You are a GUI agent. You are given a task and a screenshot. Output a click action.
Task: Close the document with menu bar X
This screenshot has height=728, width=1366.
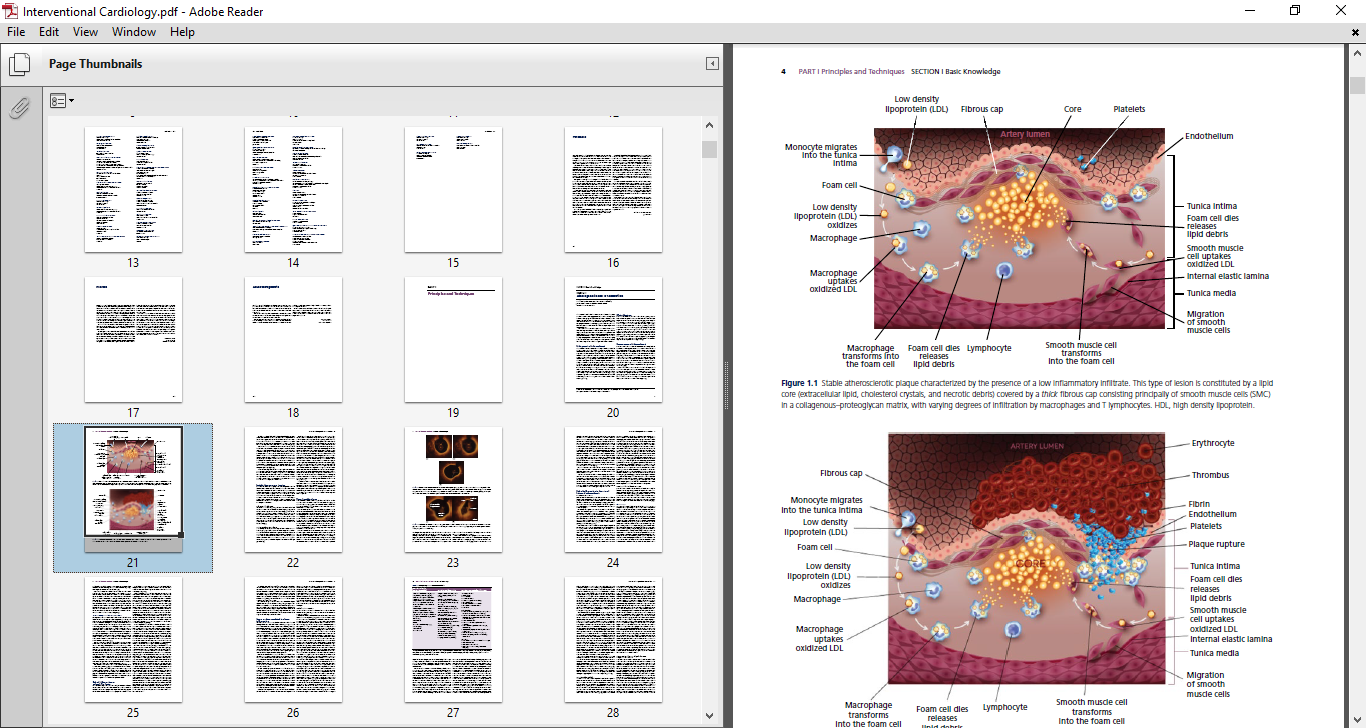tap(1356, 32)
